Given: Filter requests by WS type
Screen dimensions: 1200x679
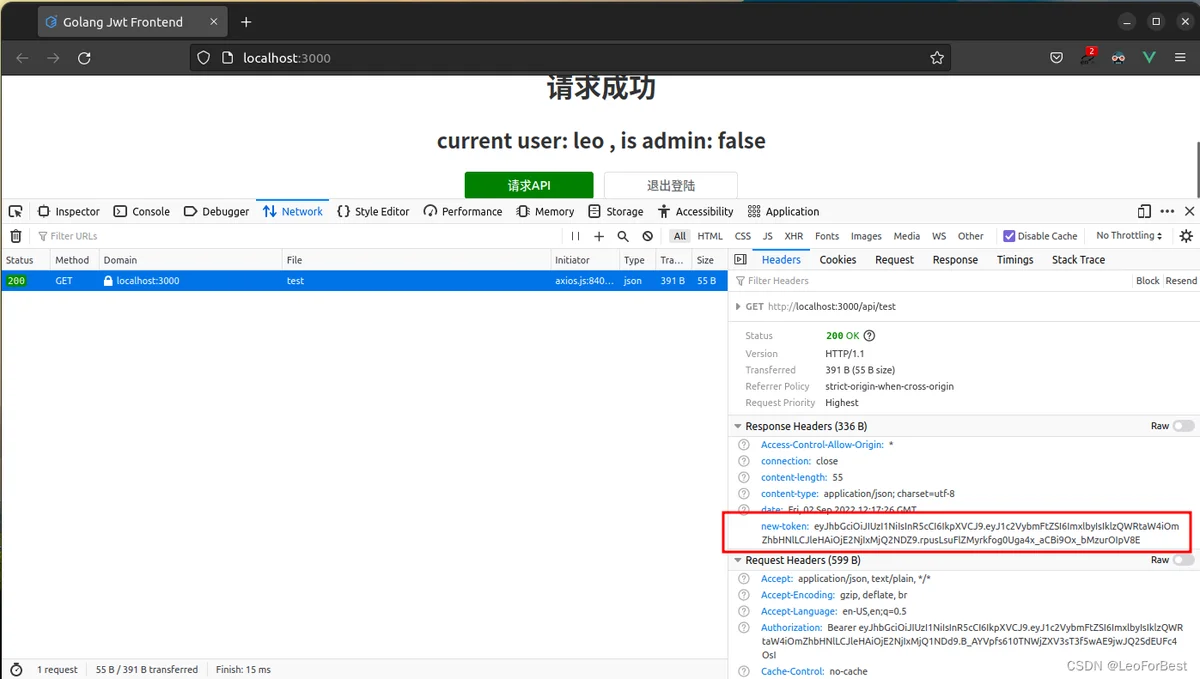Looking at the screenshot, I should pyautogui.click(x=939, y=236).
